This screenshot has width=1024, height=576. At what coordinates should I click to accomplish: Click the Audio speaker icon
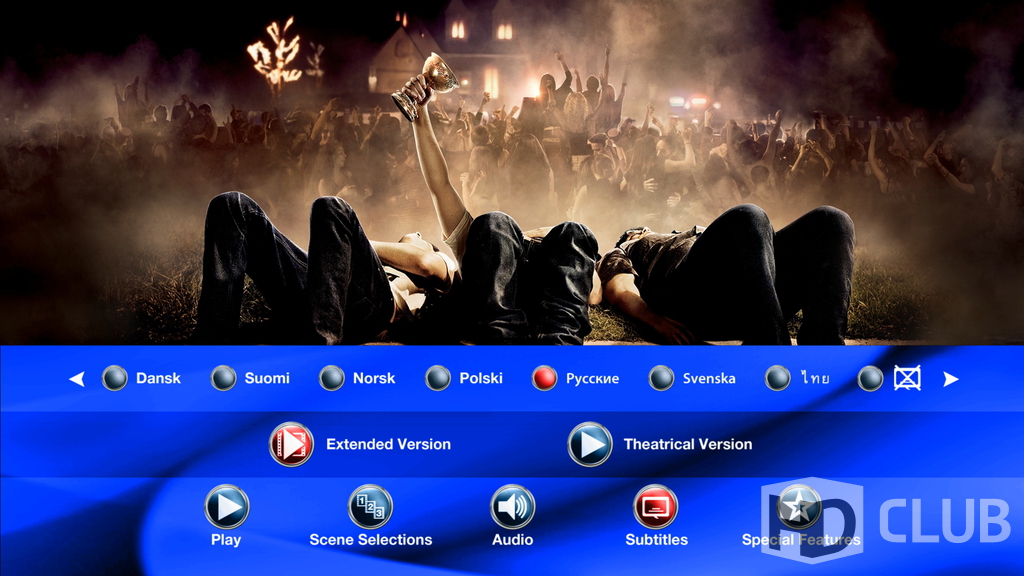[513, 506]
